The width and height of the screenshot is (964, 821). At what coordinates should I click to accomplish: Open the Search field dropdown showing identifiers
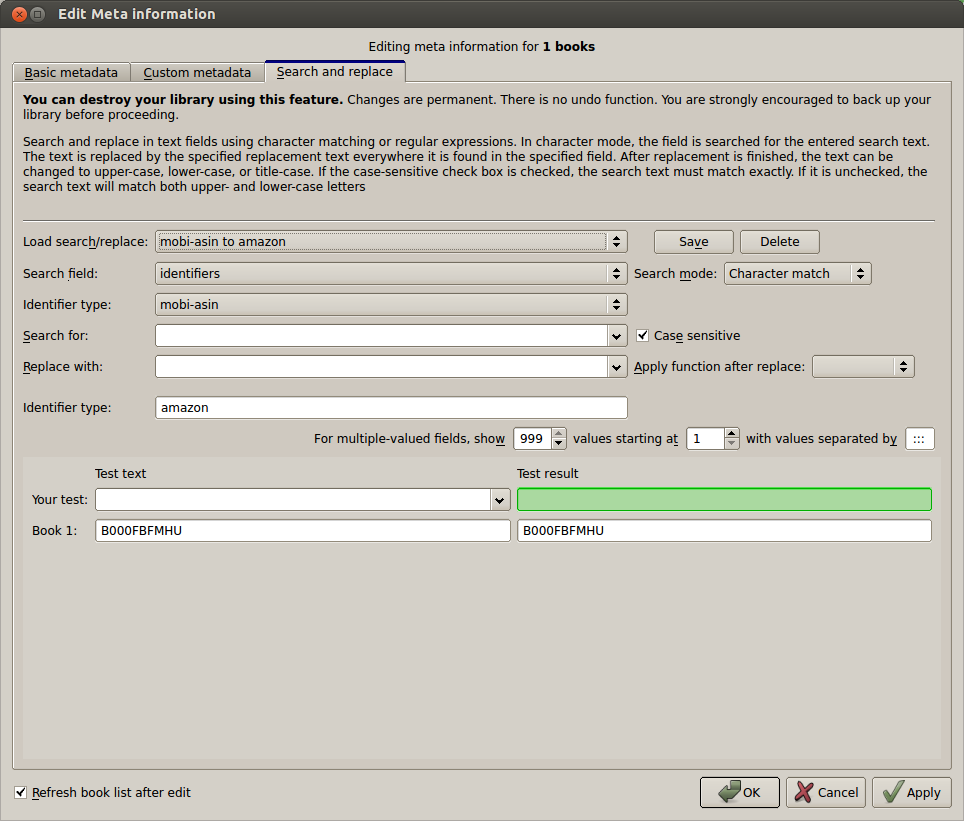point(391,274)
